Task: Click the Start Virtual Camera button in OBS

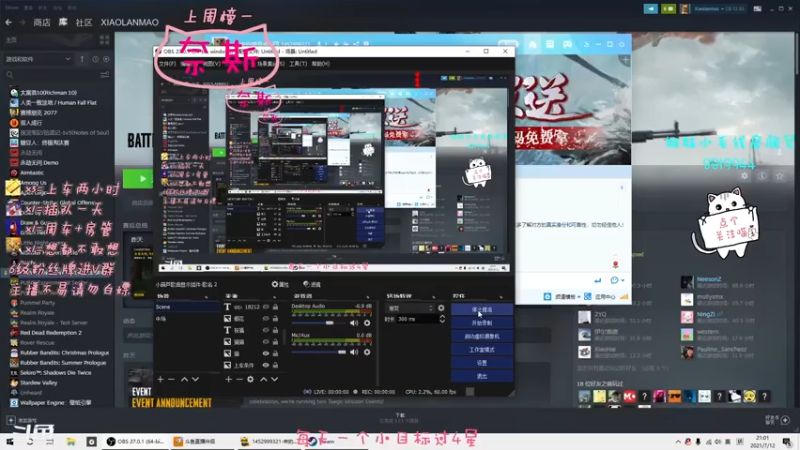Action: (482, 336)
